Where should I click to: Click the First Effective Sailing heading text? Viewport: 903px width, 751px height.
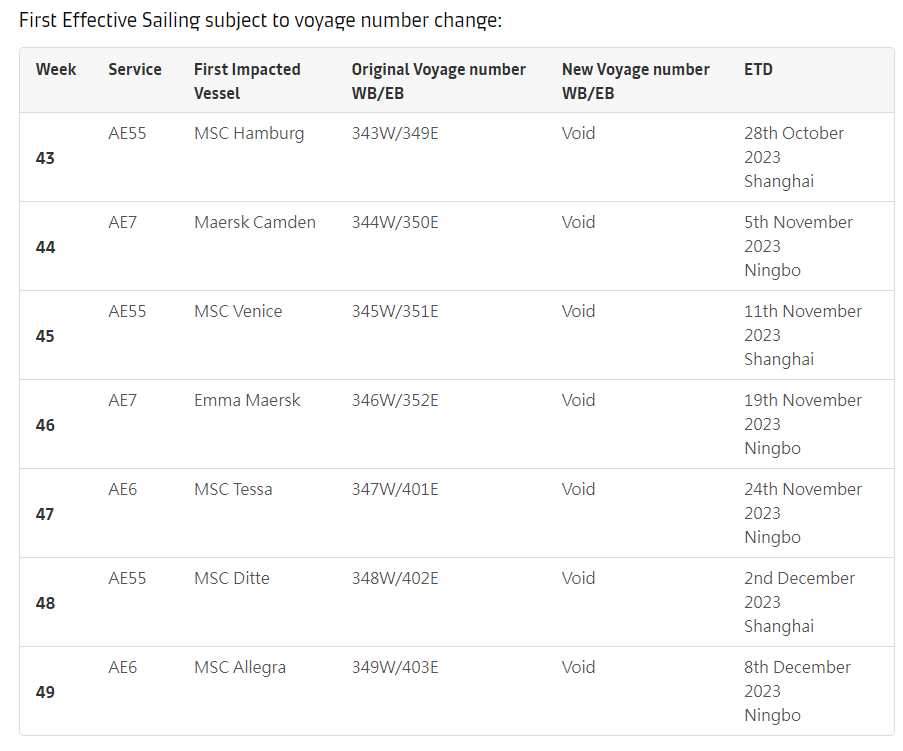pos(260,20)
